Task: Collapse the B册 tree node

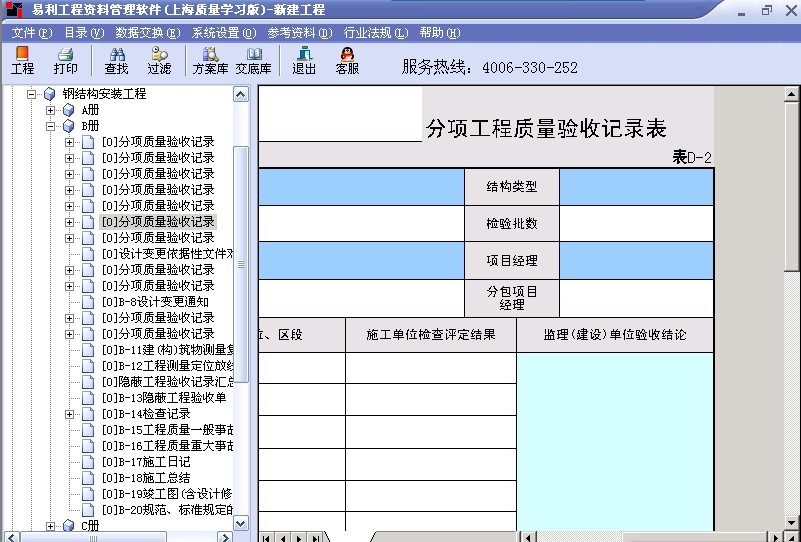Action: tap(51, 126)
